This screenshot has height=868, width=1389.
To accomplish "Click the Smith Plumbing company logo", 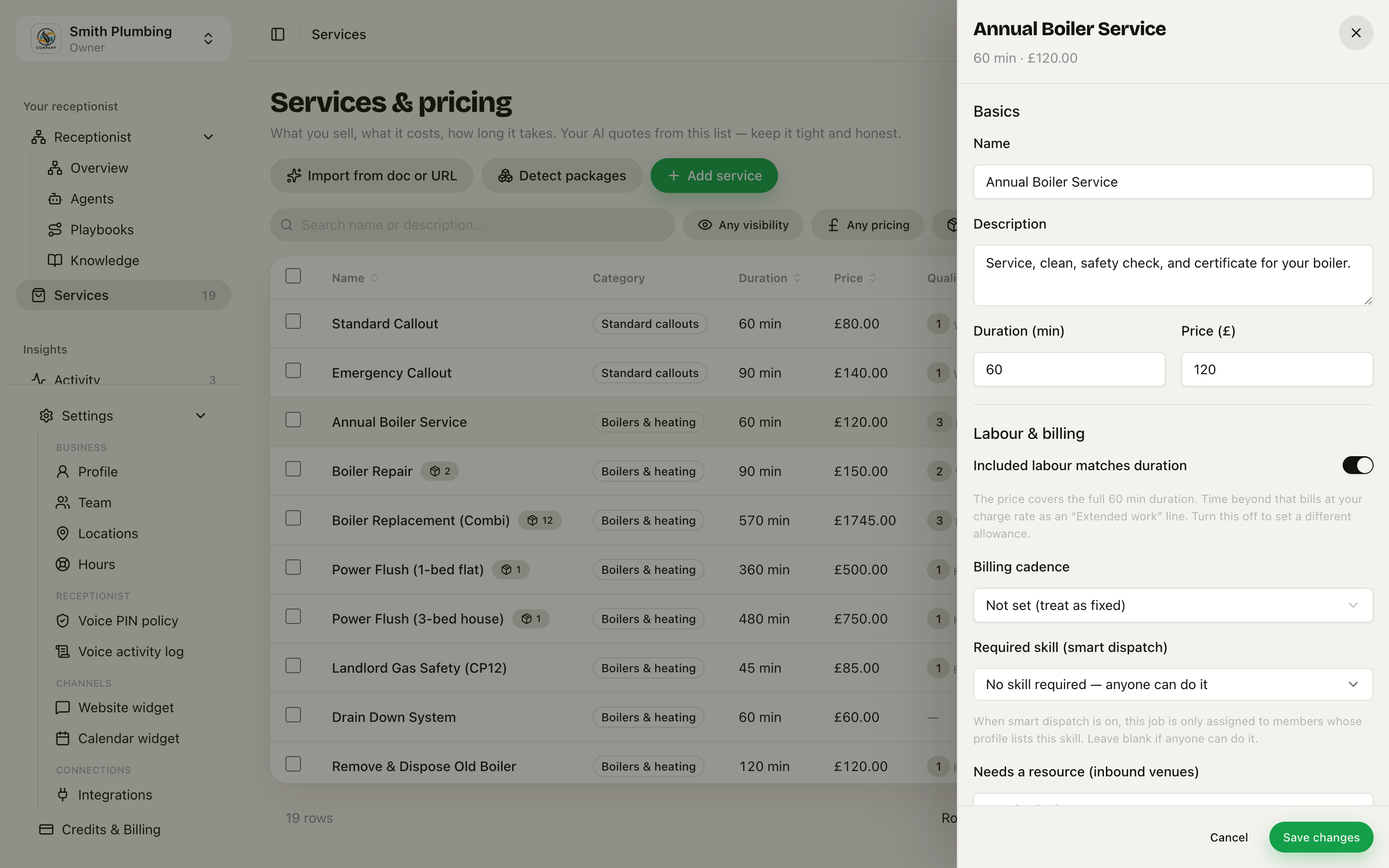I will pyautogui.click(x=46, y=39).
